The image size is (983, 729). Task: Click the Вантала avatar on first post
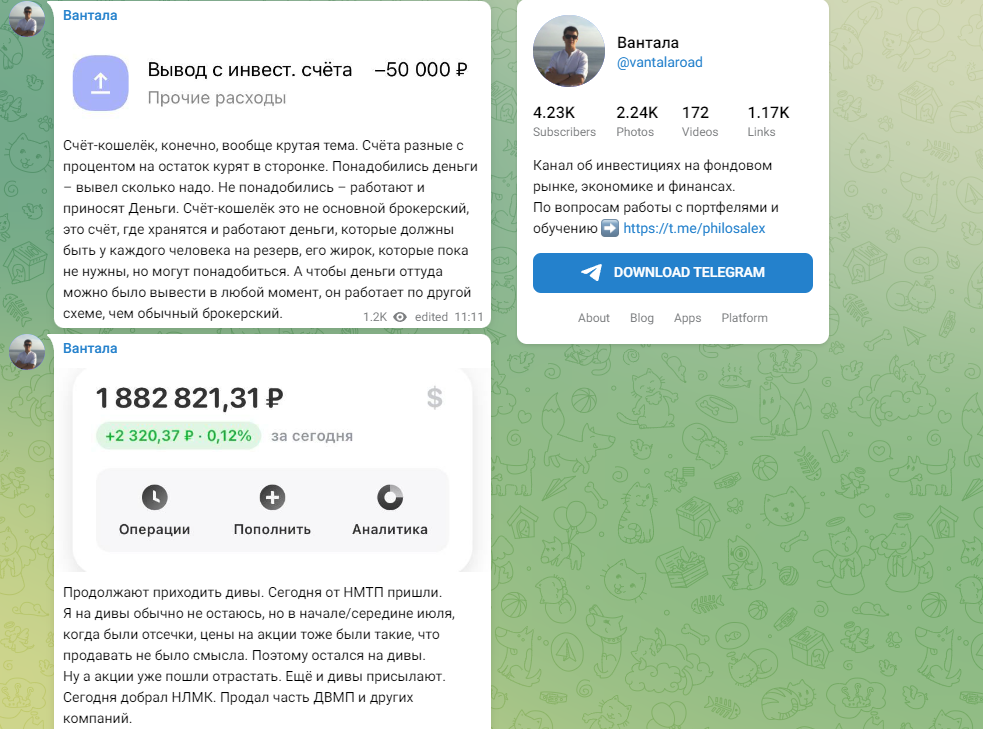pos(27,18)
